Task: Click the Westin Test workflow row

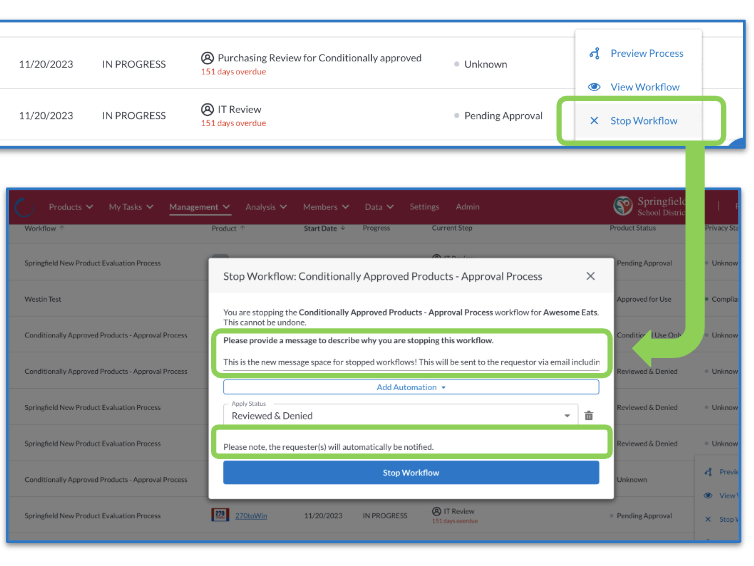Action: [43, 299]
